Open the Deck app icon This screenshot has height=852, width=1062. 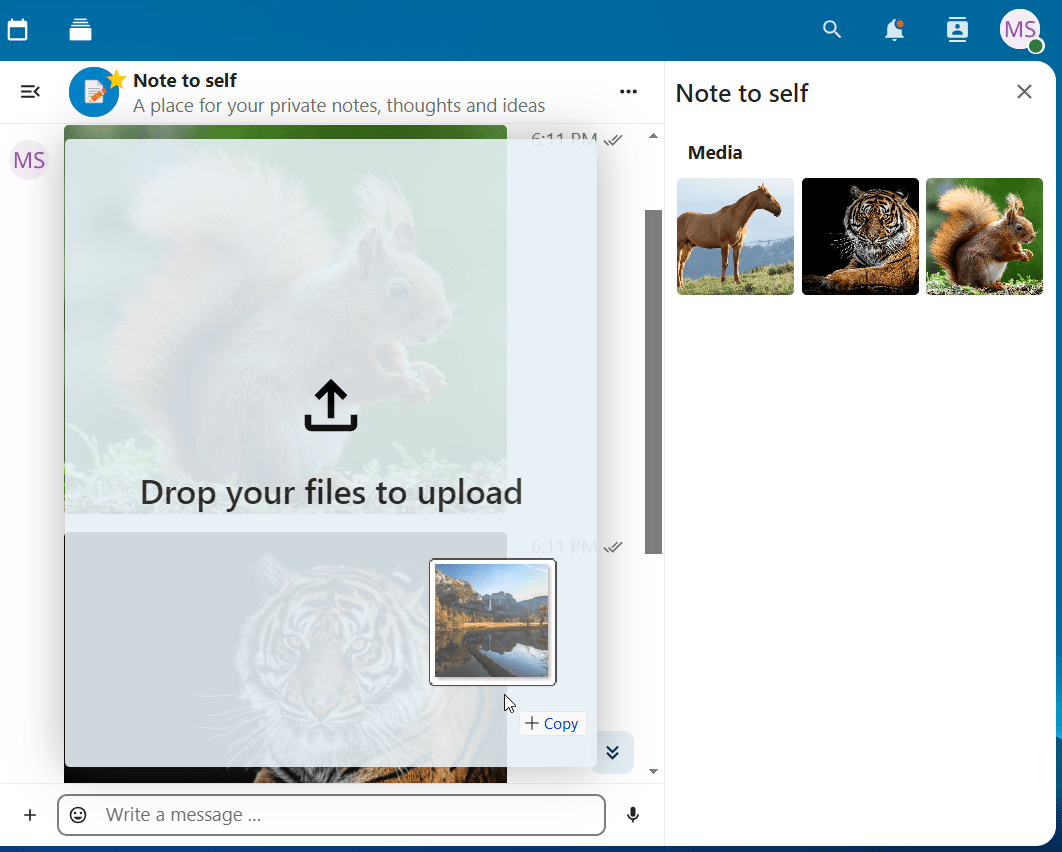click(x=81, y=30)
